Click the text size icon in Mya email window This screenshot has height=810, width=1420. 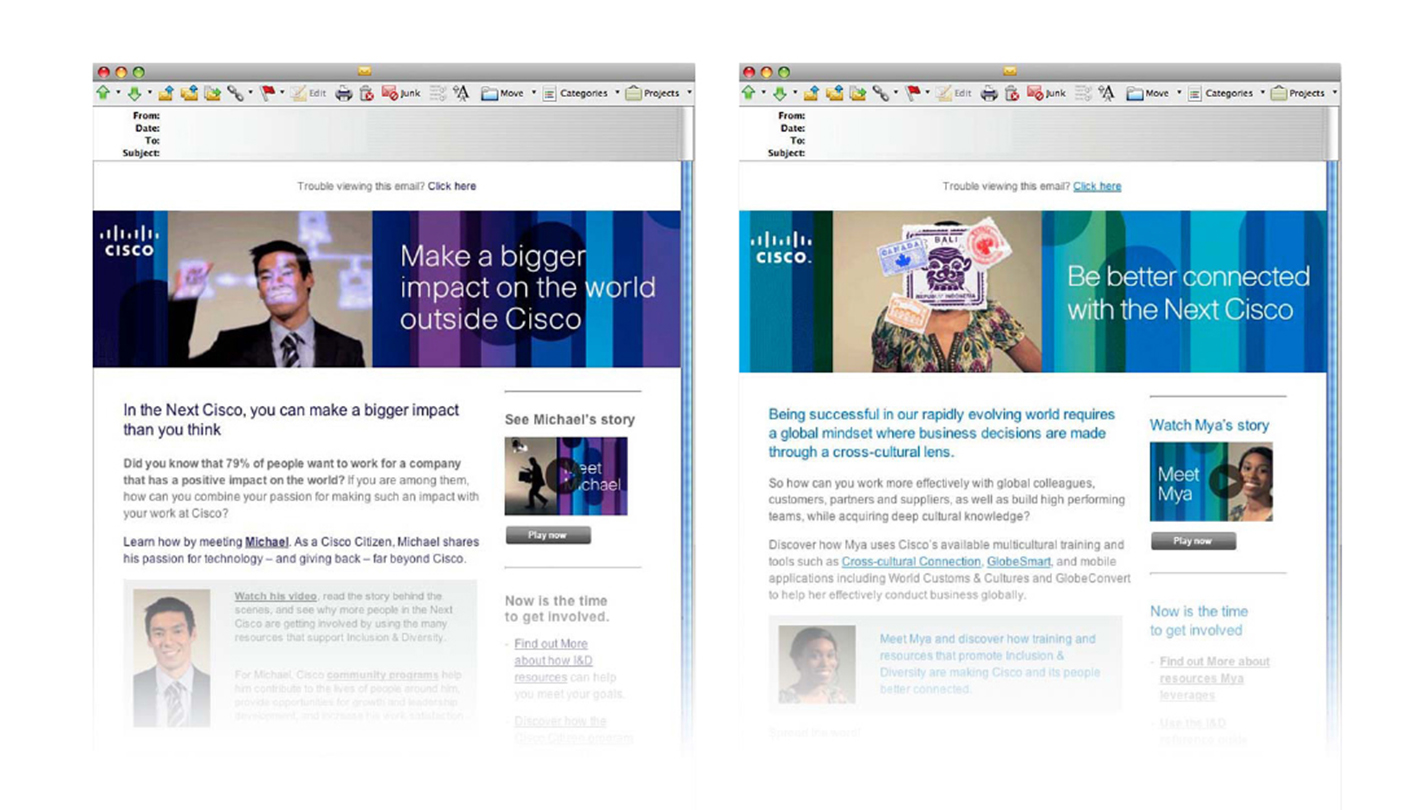pos(1106,93)
